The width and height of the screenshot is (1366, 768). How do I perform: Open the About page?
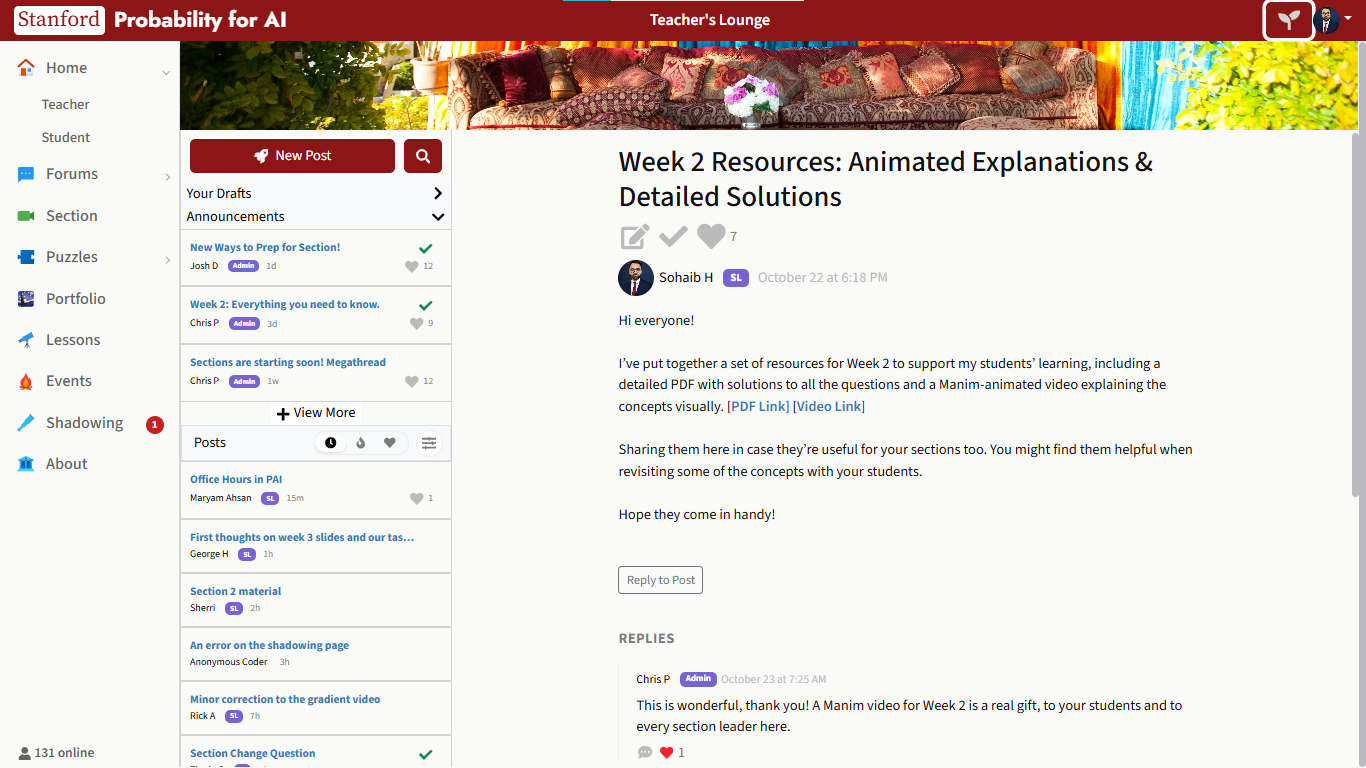[x=66, y=464]
